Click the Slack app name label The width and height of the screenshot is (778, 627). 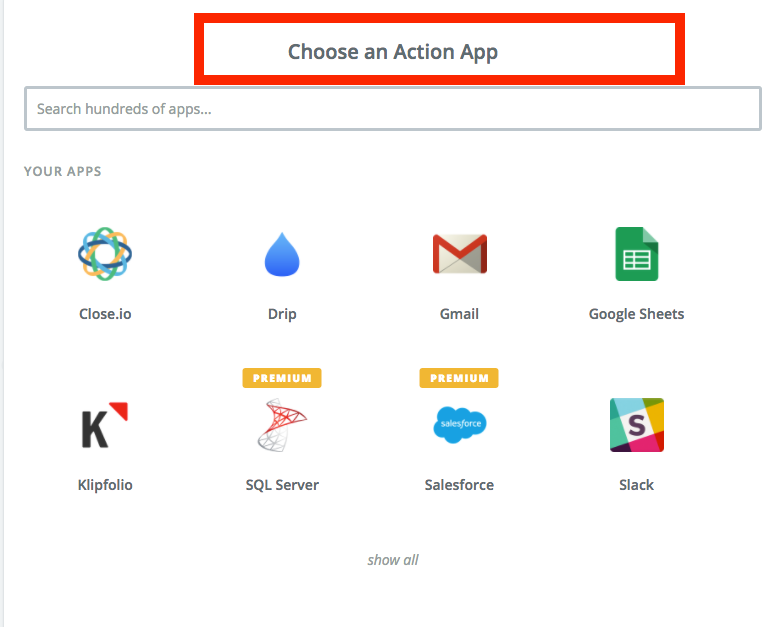(x=636, y=485)
